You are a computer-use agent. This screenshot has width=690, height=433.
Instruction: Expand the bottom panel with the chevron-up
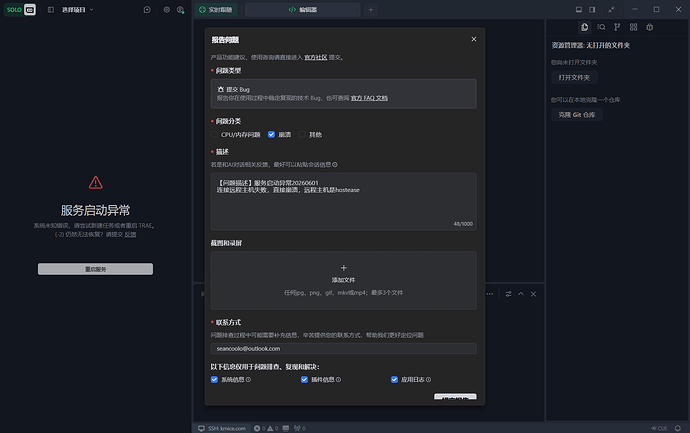point(521,294)
